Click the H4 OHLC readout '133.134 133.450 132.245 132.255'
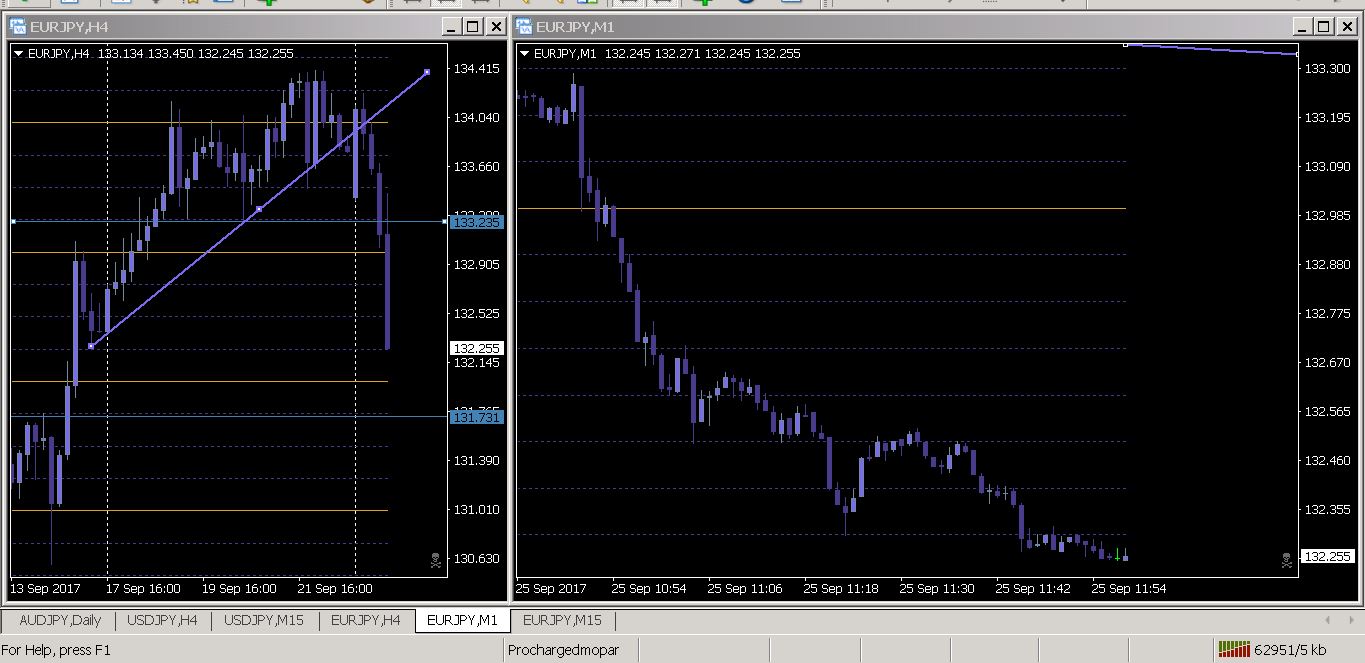This screenshot has height=663, width=1365. pyautogui.click(x=196, y=54)
